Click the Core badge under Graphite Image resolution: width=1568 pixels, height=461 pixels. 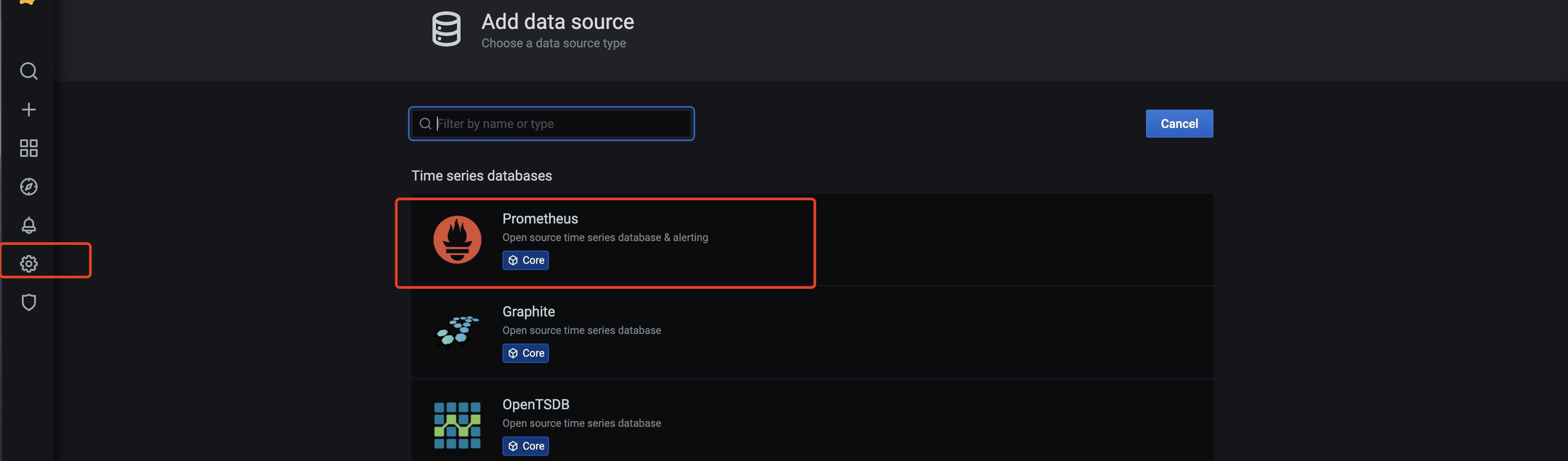pyautogui.click(x=525, y=353)
